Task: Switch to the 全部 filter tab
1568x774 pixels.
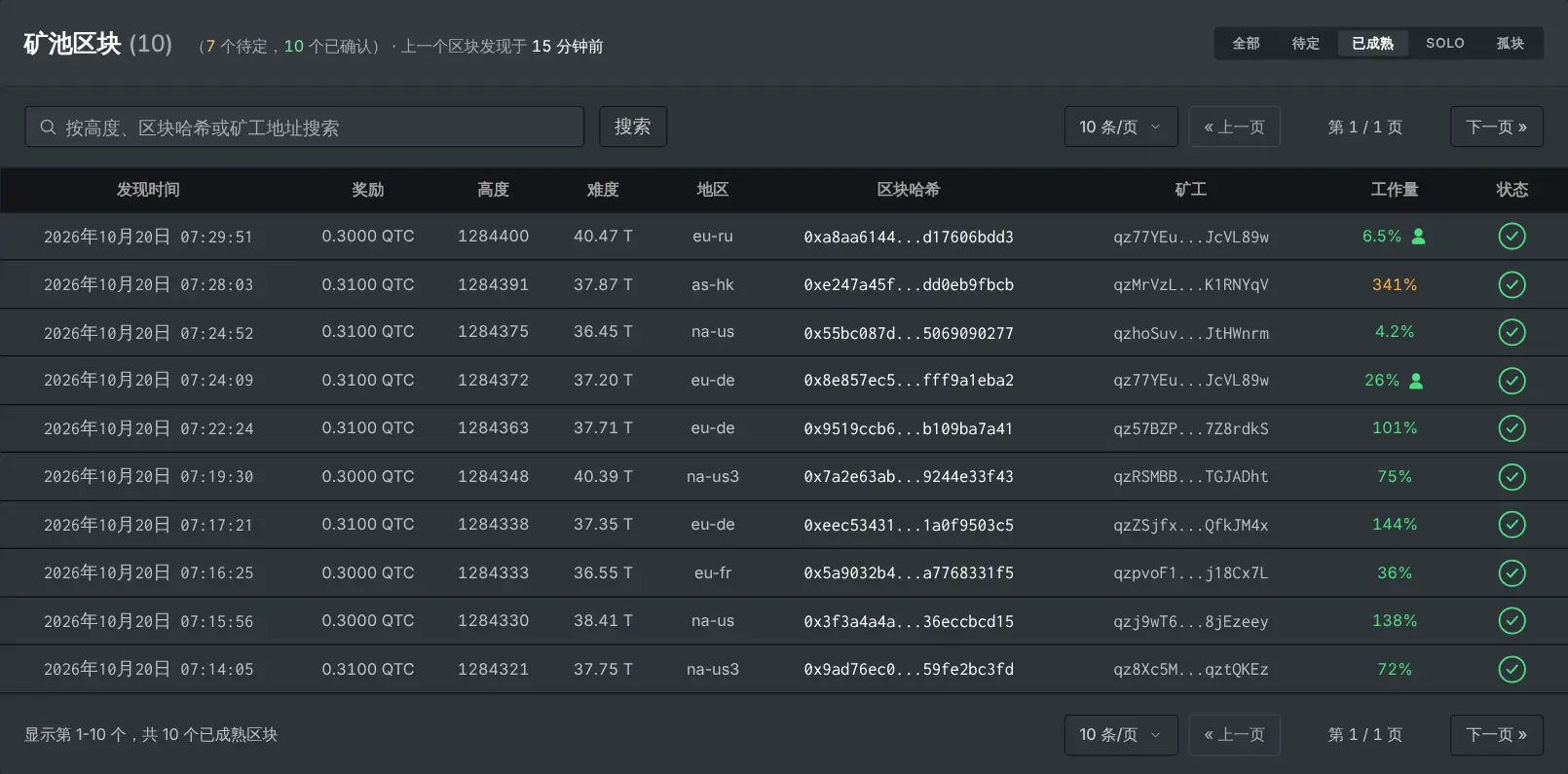Action: click(x=1247, y=43)
